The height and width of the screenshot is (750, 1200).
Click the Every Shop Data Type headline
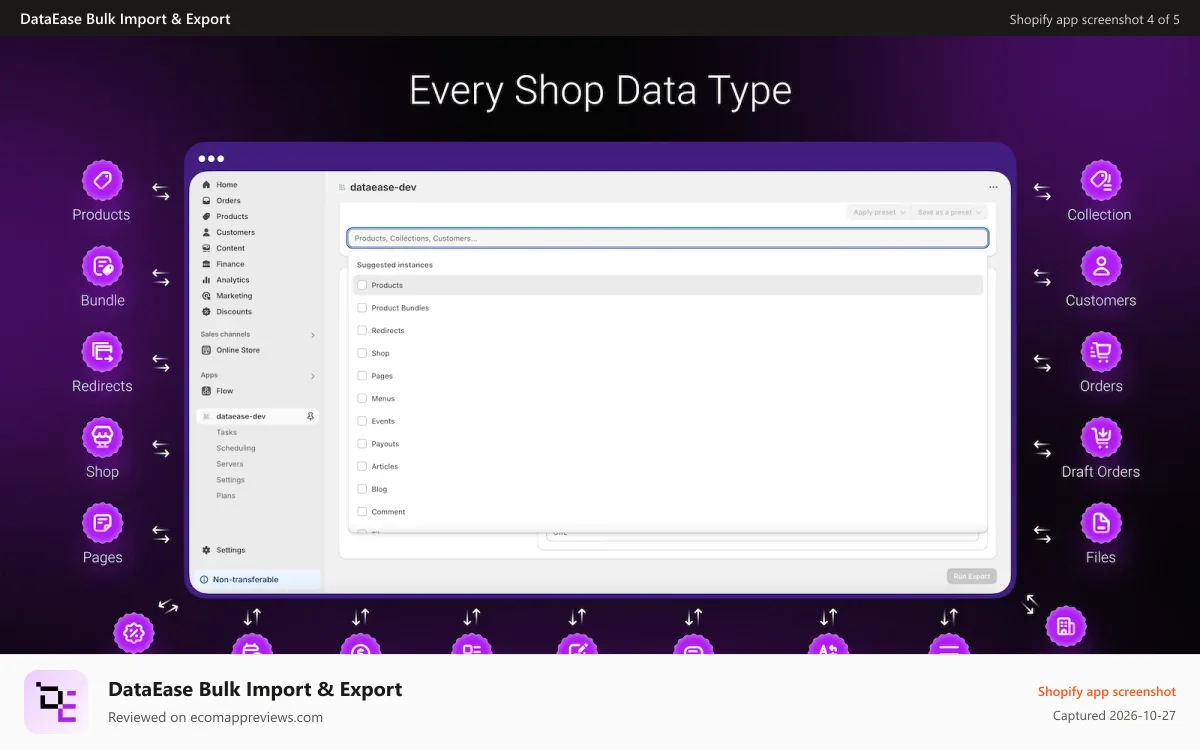600,91
